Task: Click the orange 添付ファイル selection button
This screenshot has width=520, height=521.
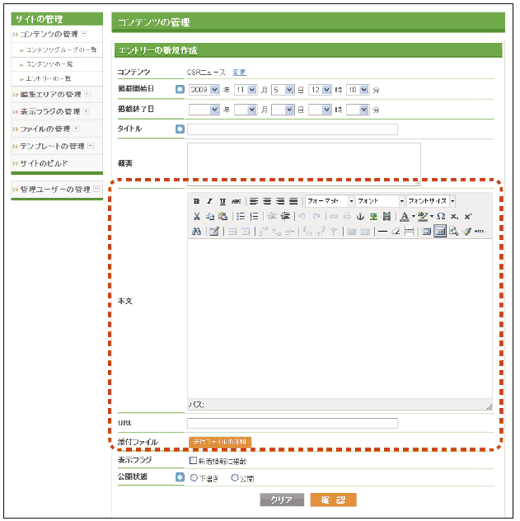Action: click(220, 442)
